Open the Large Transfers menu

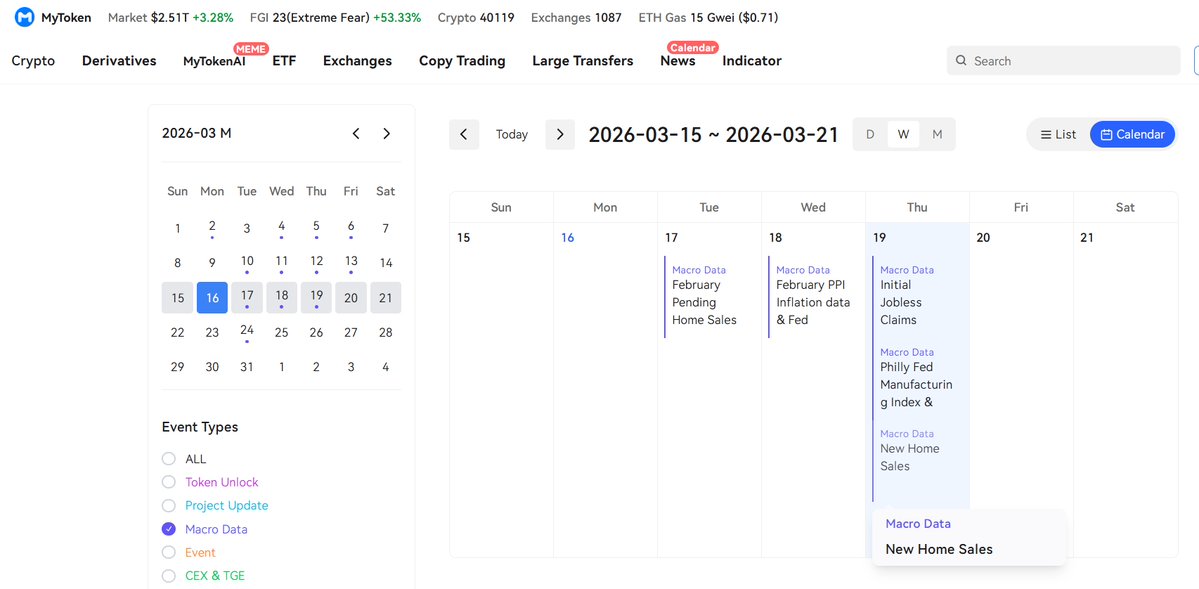583,60
